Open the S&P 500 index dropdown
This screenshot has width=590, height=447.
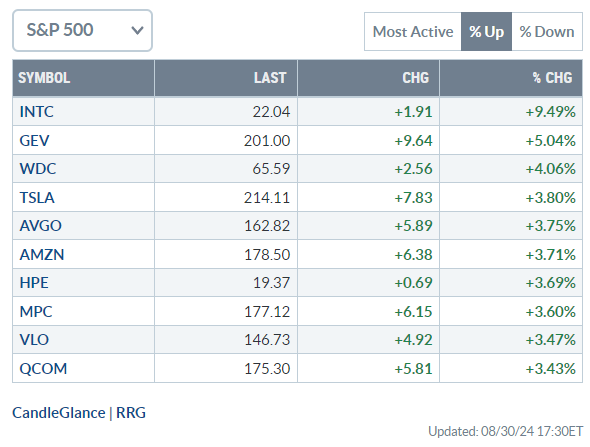tap(82, 30)
